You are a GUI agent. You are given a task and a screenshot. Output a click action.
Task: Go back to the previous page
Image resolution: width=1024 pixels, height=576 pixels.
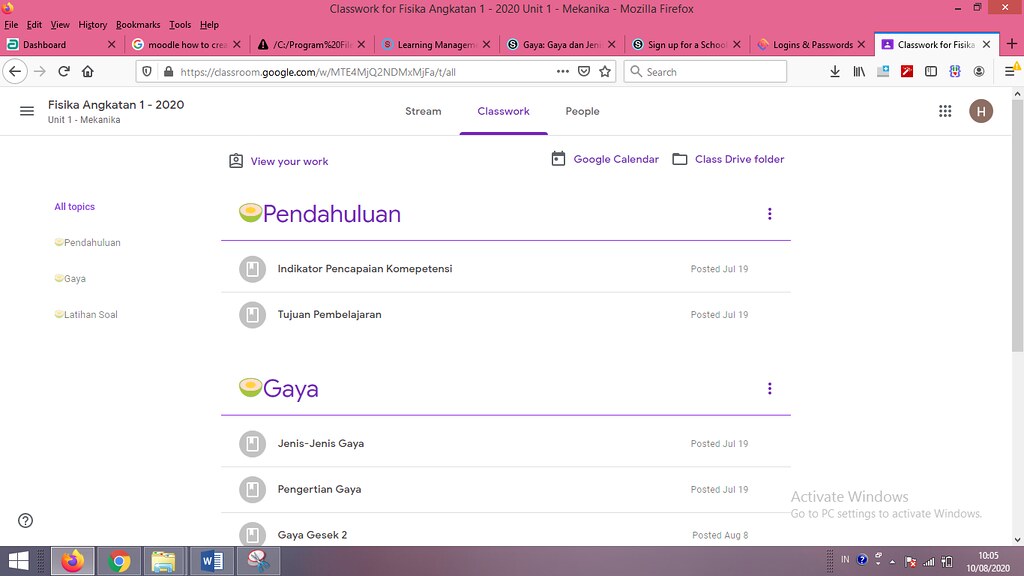[x=15, y=72]
